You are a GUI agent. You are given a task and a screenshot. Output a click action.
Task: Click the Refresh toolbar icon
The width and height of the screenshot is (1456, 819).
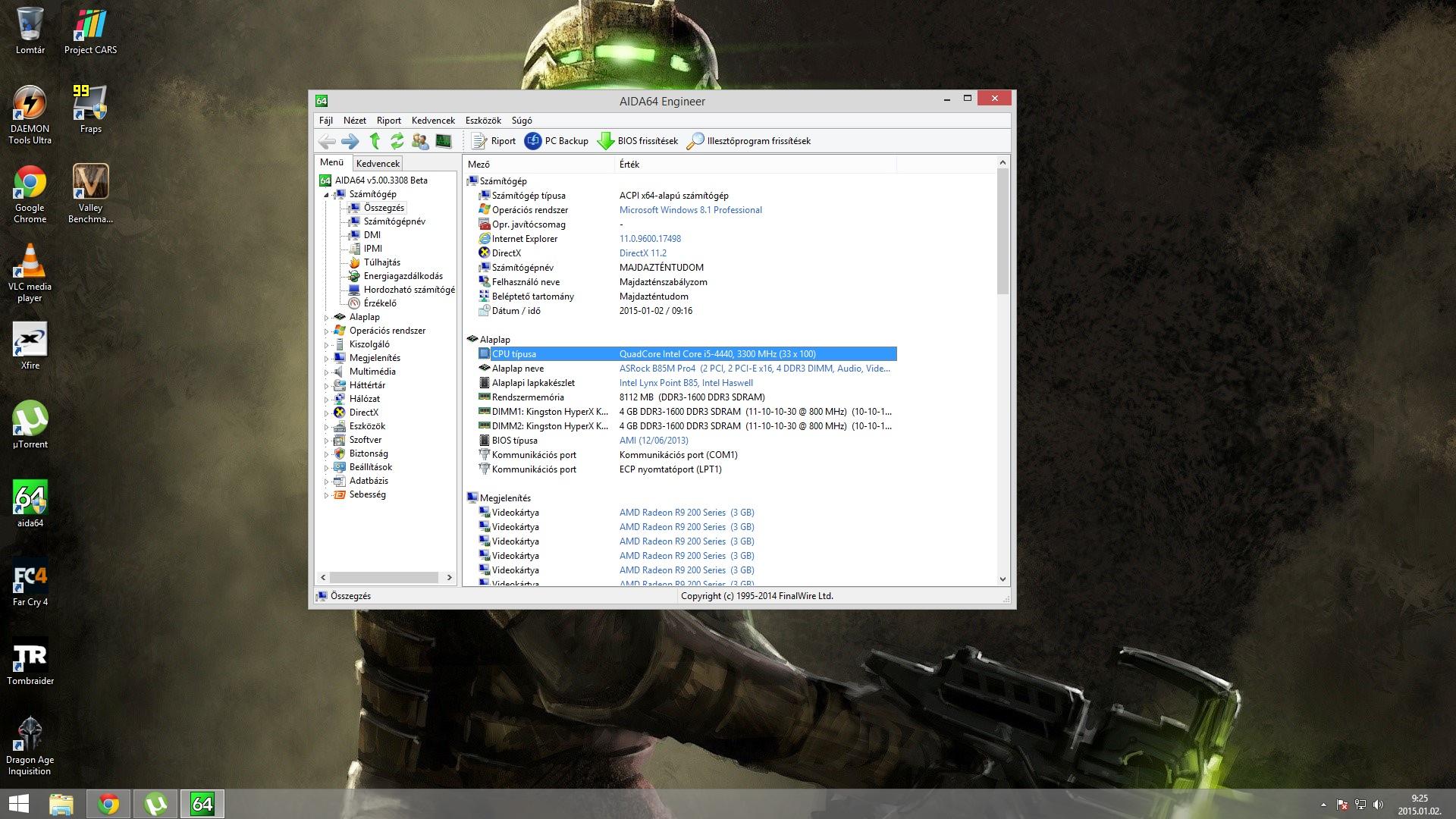click(397, 141)
